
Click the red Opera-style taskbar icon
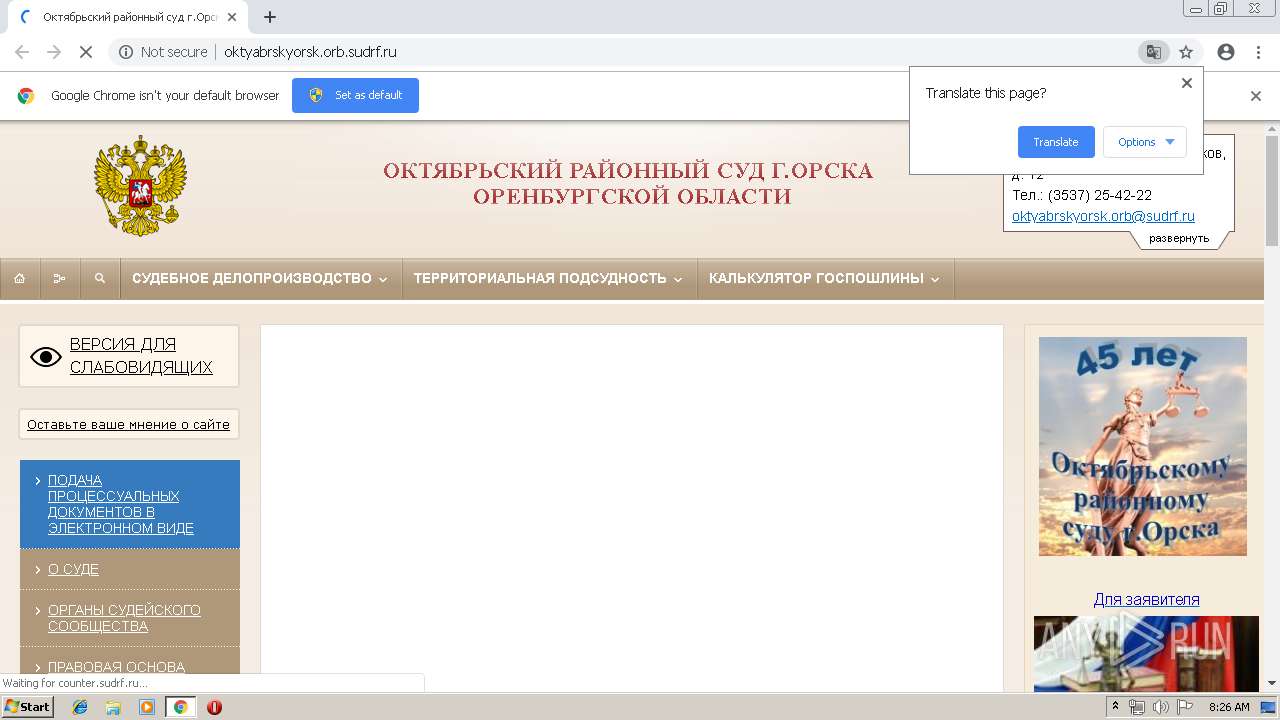point(214,707)
